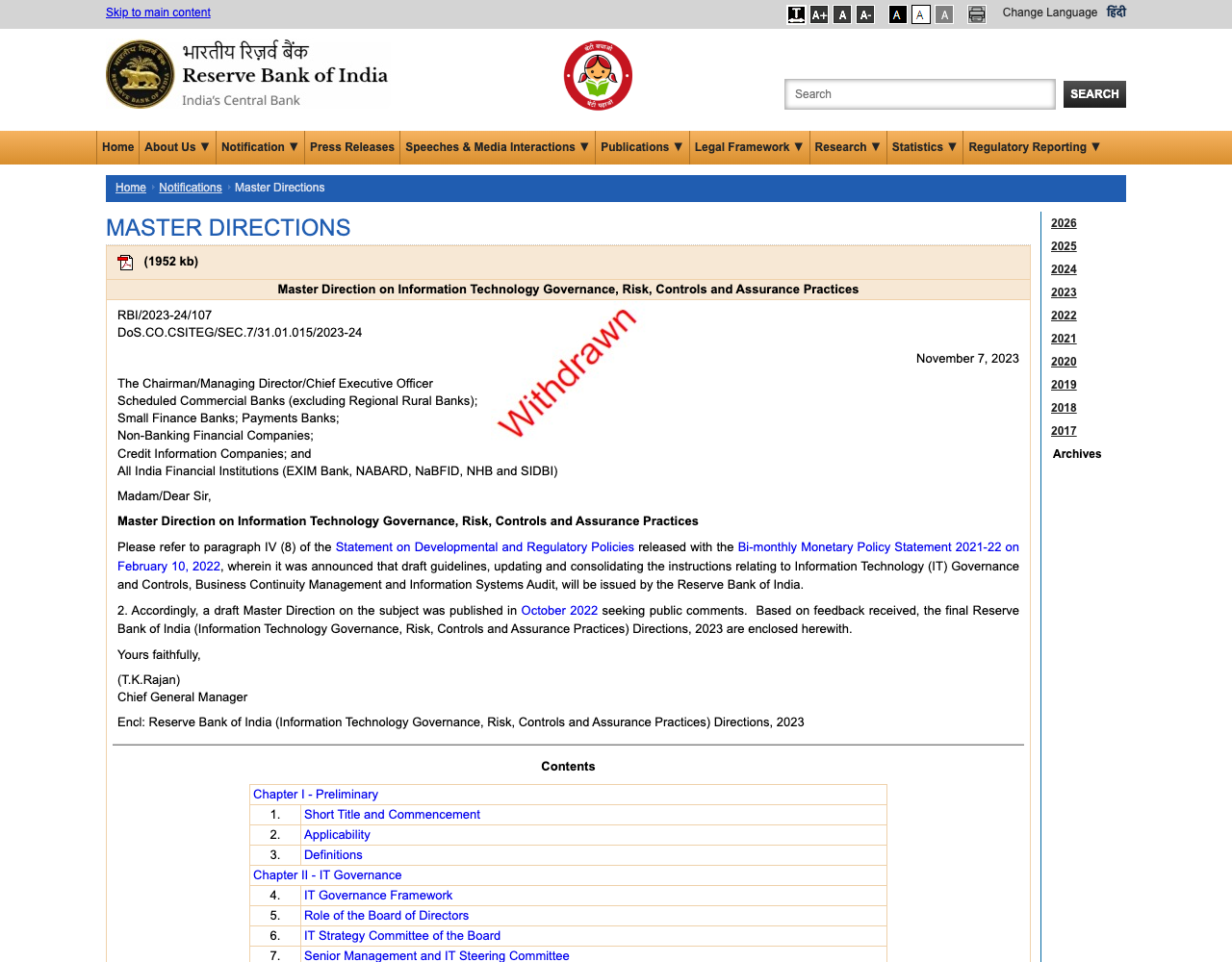Expand the Publications dropdown menu
This screenshot has width=1232, height=962.
coord(642,147)
